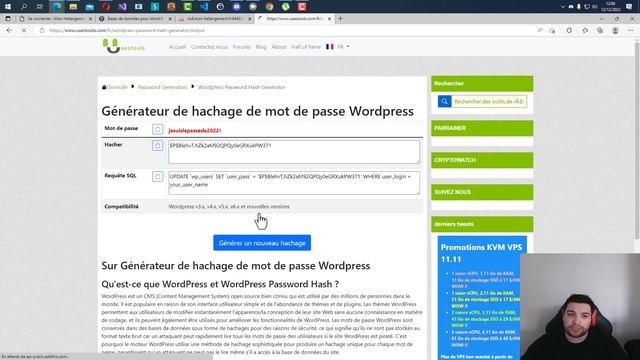Copy the Requête SQL statement
This screenshot has width=640, height=360.
point(158,177)
